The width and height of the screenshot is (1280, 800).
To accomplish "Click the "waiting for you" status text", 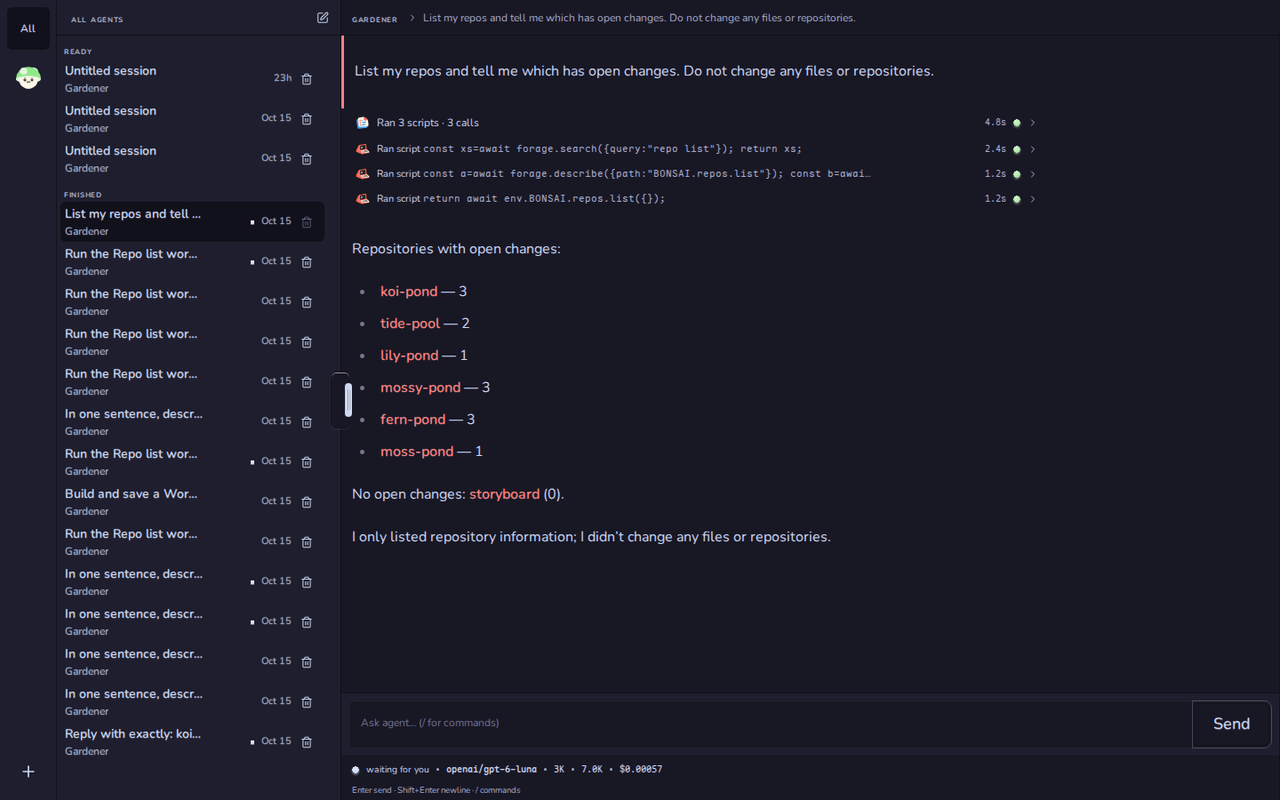I will pyautogui.click(x=397, y=770).
